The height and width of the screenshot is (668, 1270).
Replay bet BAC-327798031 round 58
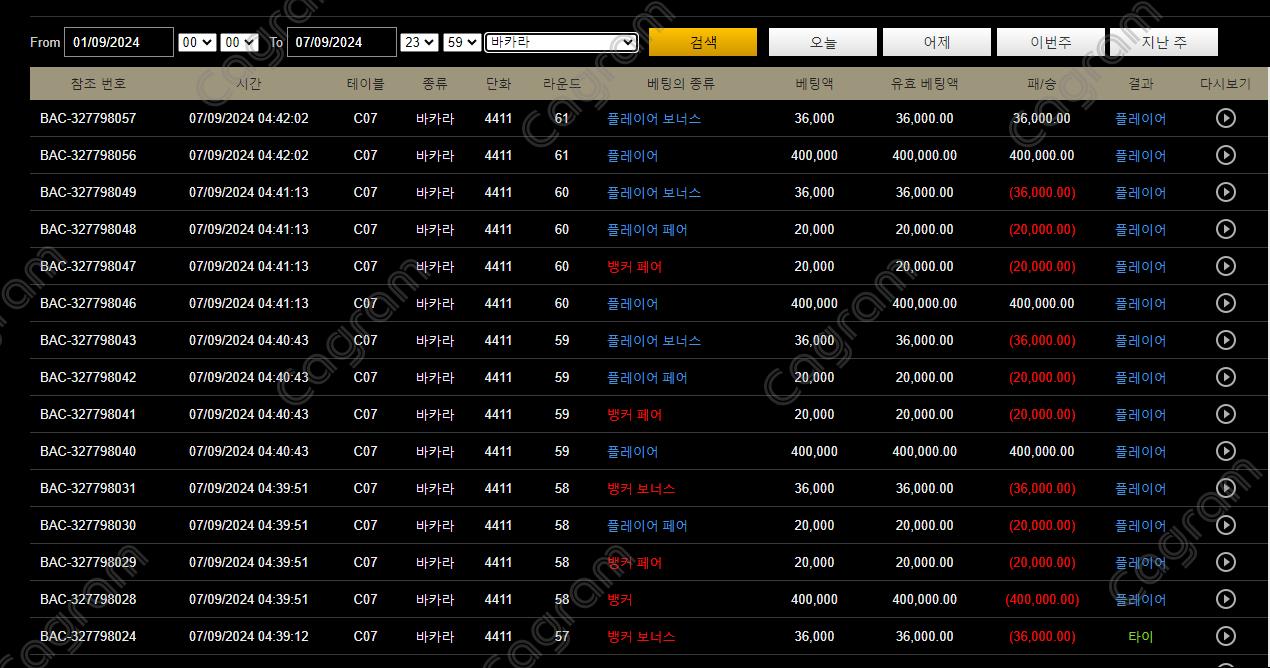tap(1225, 488)
